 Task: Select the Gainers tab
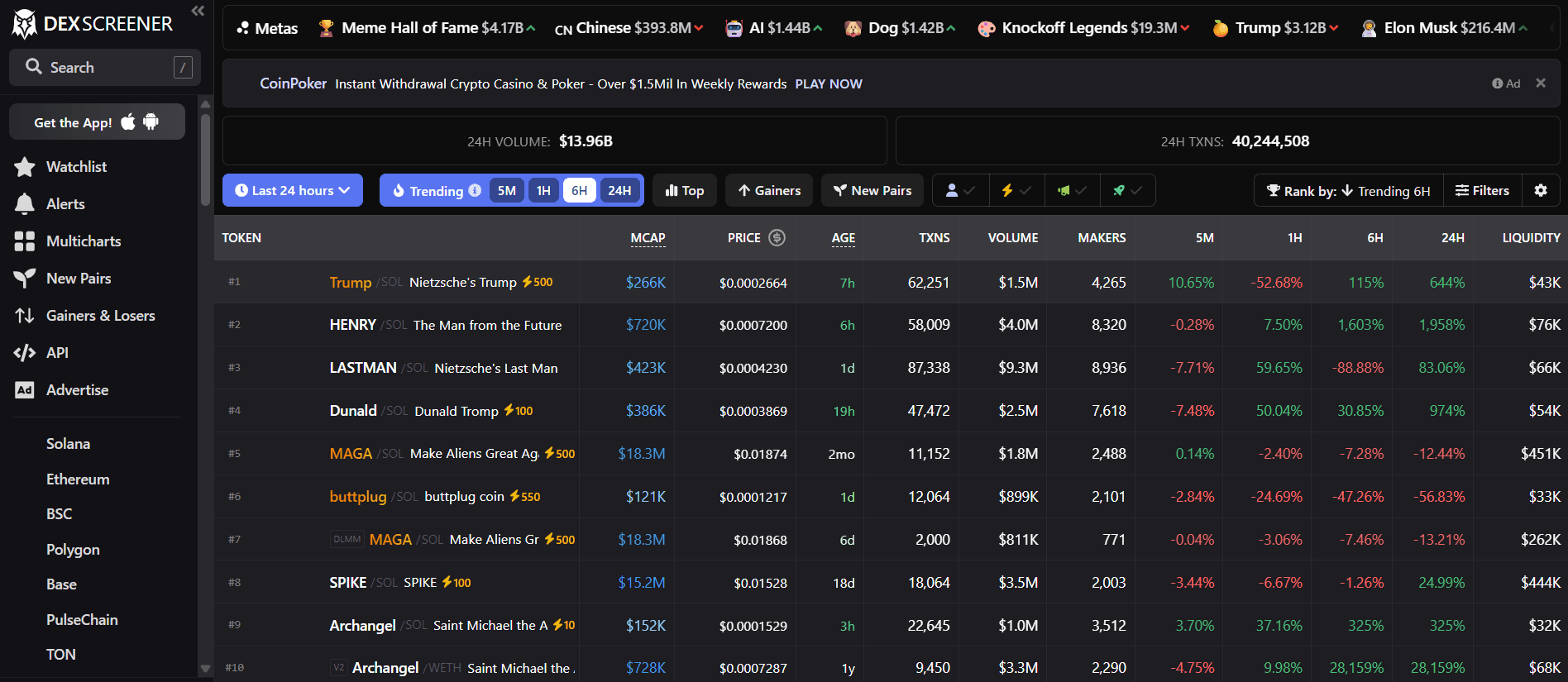pos(769,190)
